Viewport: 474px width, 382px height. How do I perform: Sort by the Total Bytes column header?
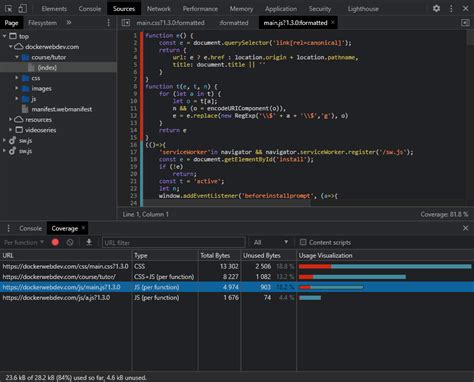219,255
